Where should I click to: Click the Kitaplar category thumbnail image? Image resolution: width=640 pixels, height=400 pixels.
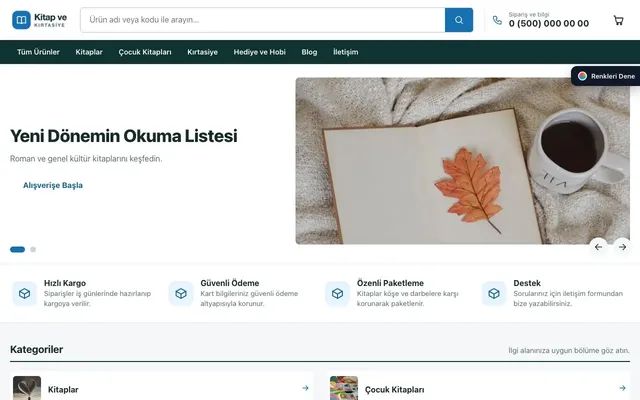(x=27, y=388)
